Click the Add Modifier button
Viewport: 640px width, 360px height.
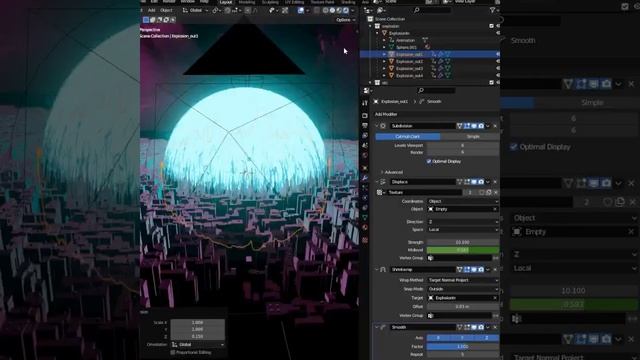[x=436, y=114]
